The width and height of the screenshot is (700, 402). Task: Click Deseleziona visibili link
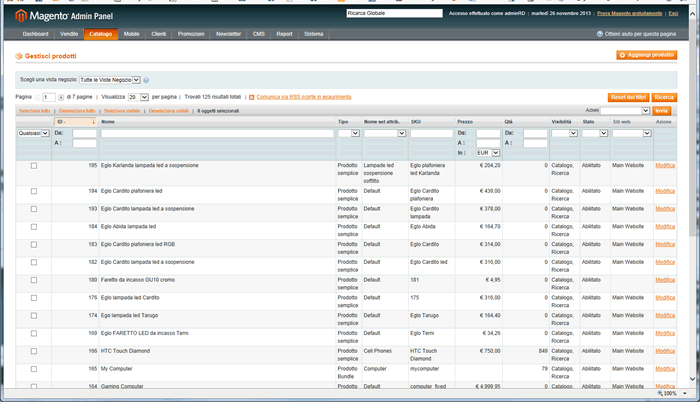point(169,111)
